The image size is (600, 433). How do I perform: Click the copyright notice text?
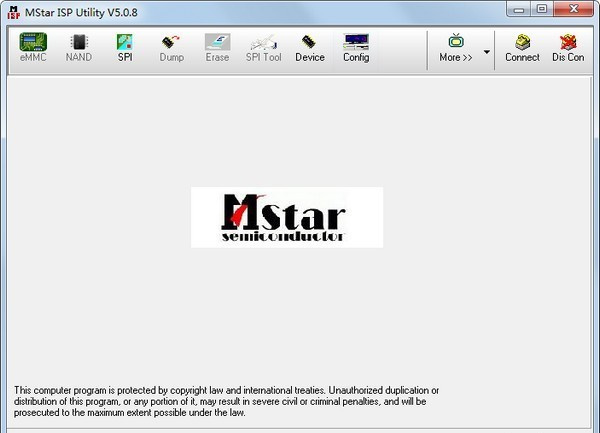click(226, 401)
